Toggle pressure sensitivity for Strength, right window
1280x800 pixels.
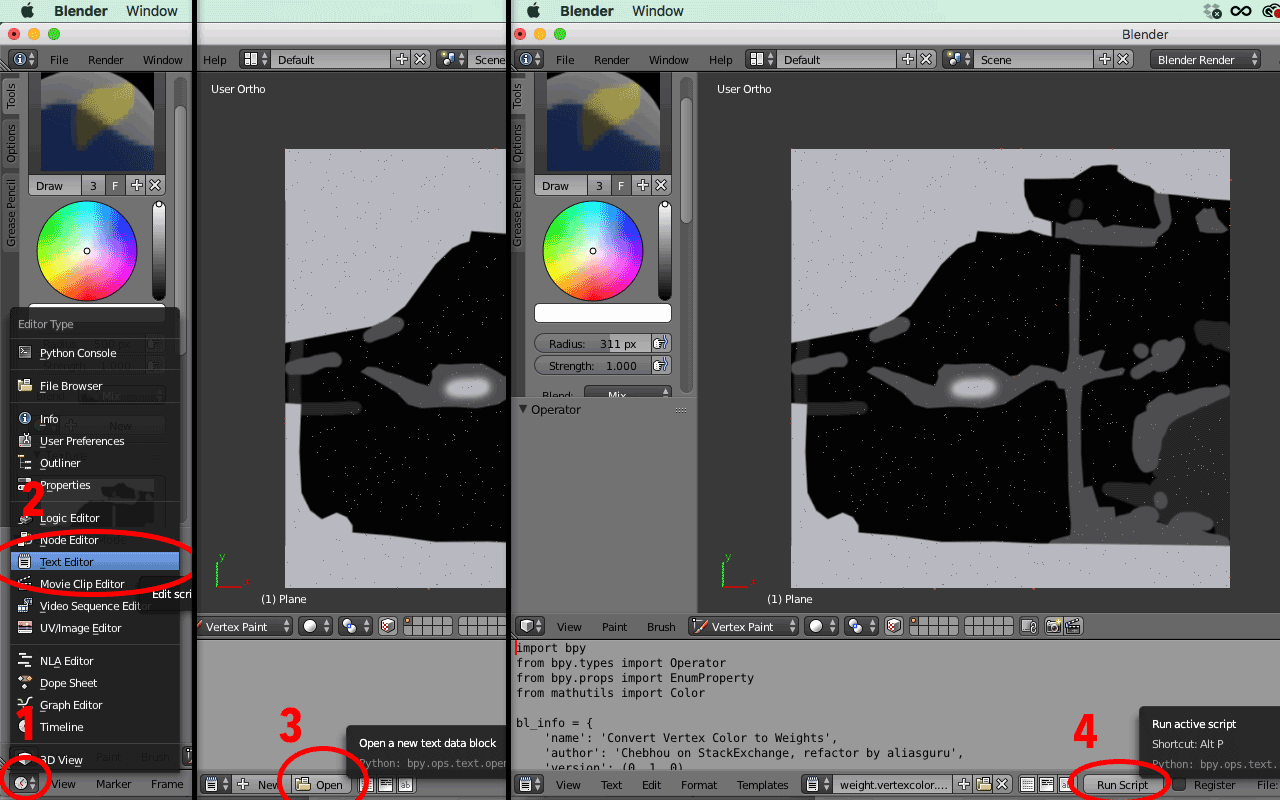660,366
